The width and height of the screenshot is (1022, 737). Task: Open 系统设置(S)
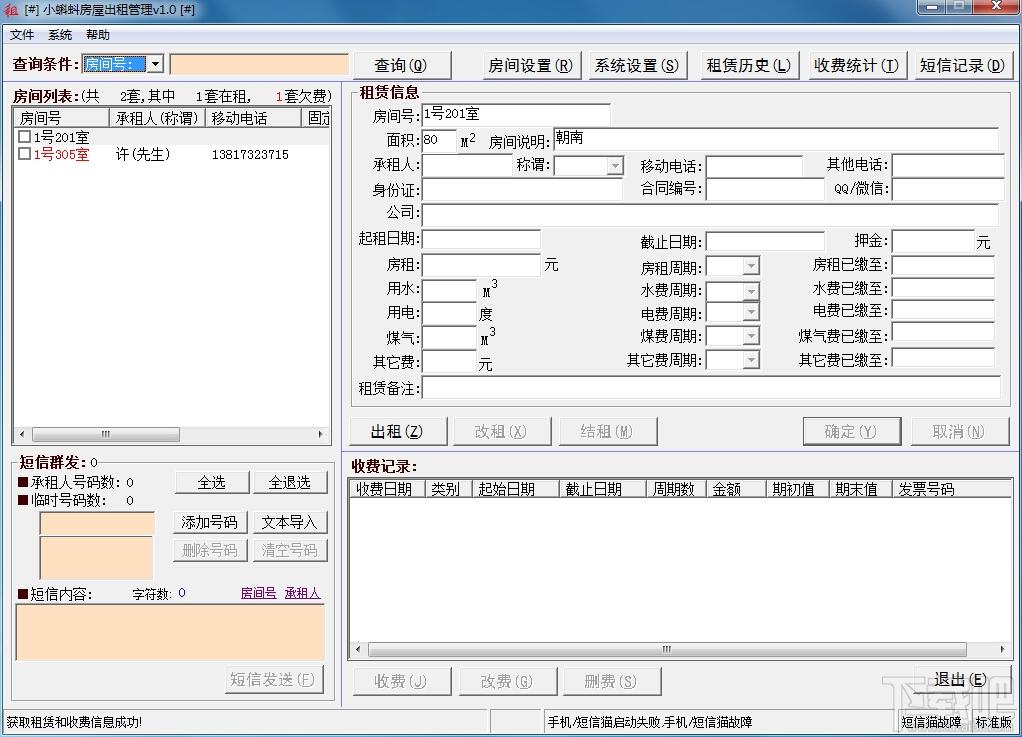636,65
